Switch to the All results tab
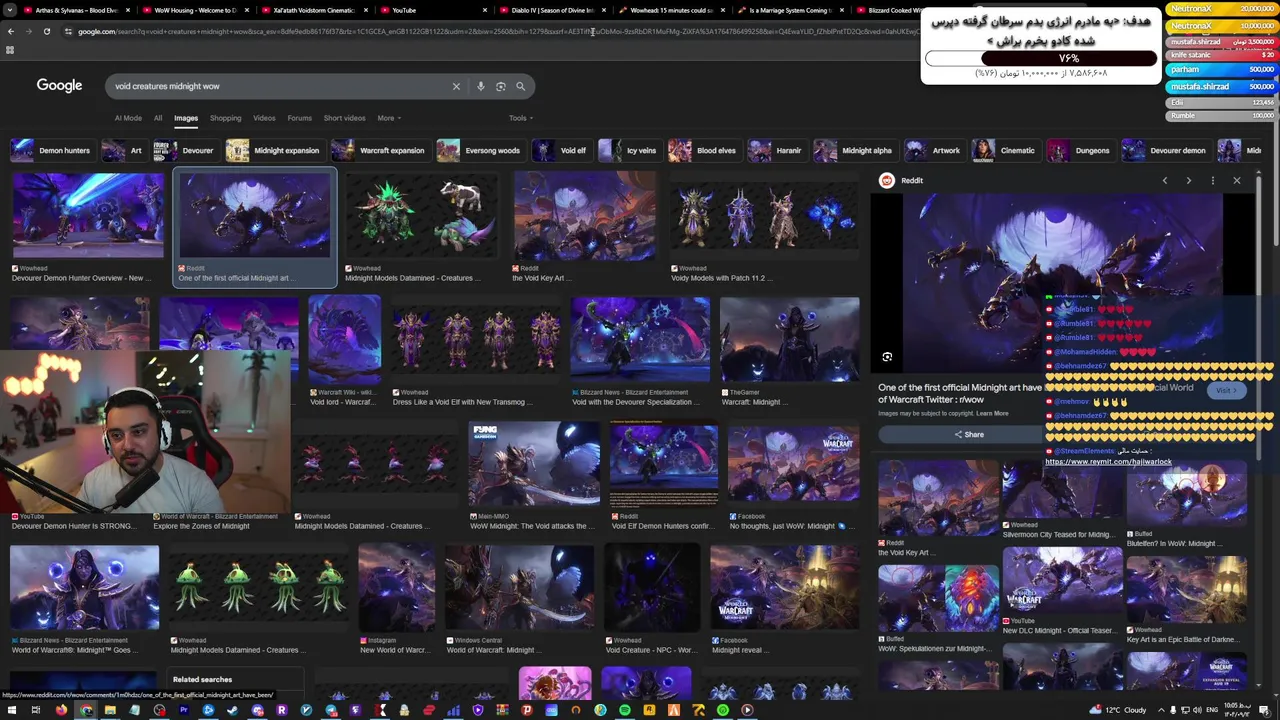1280x720 pixels. (158, 118)
